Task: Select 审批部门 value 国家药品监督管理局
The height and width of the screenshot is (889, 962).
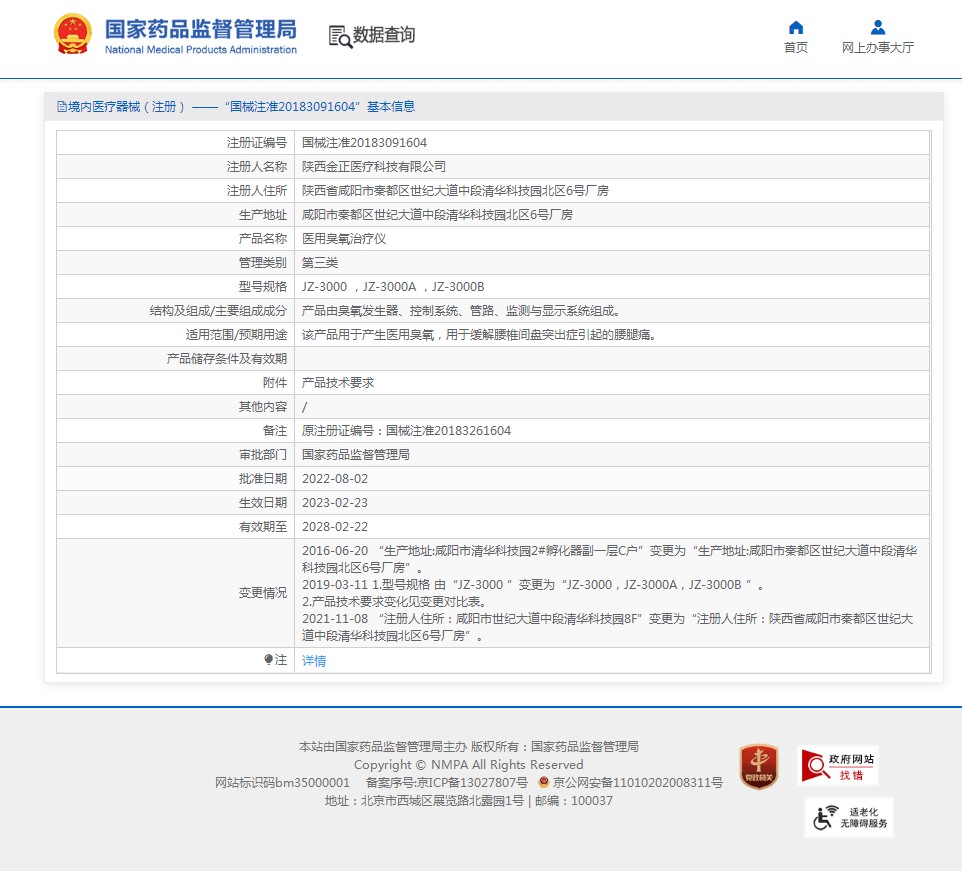Action: [x=356, y=455]
